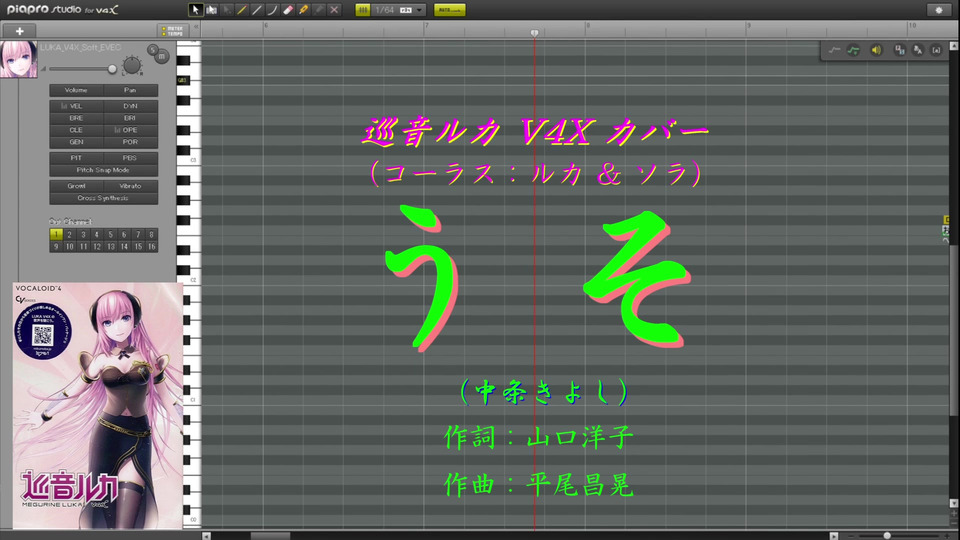960x540 pixels.
Task: Open settings with the gear icon
Action: point(939,10)
